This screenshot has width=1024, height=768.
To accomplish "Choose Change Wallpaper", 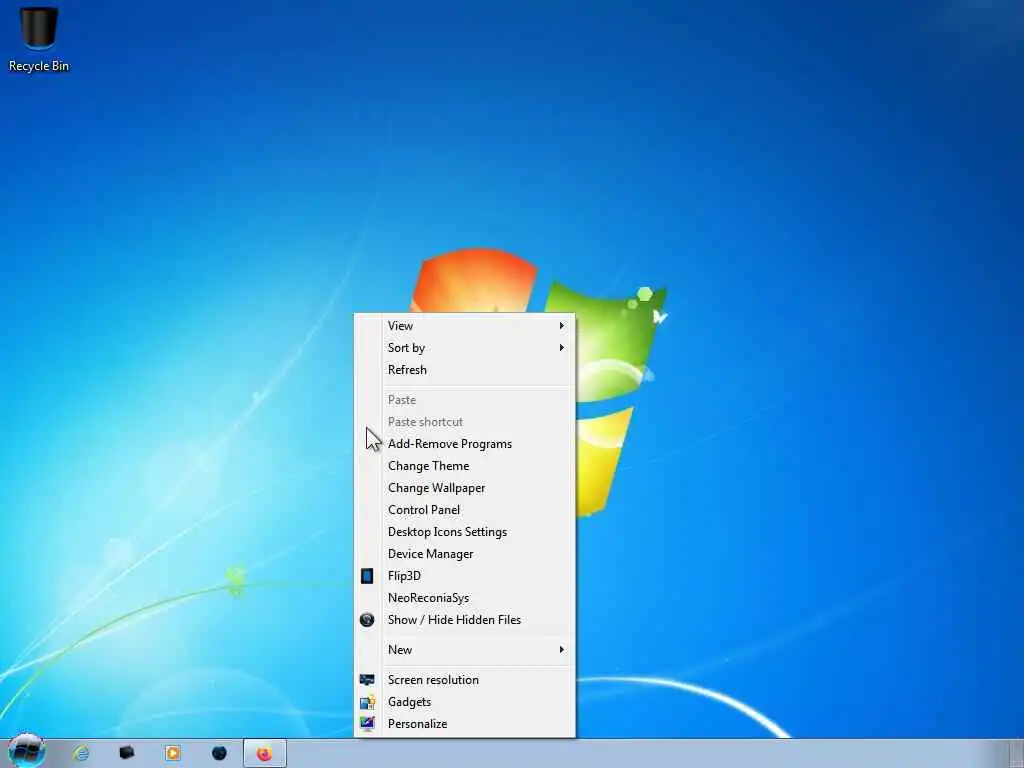I will [x=464, y=488].
